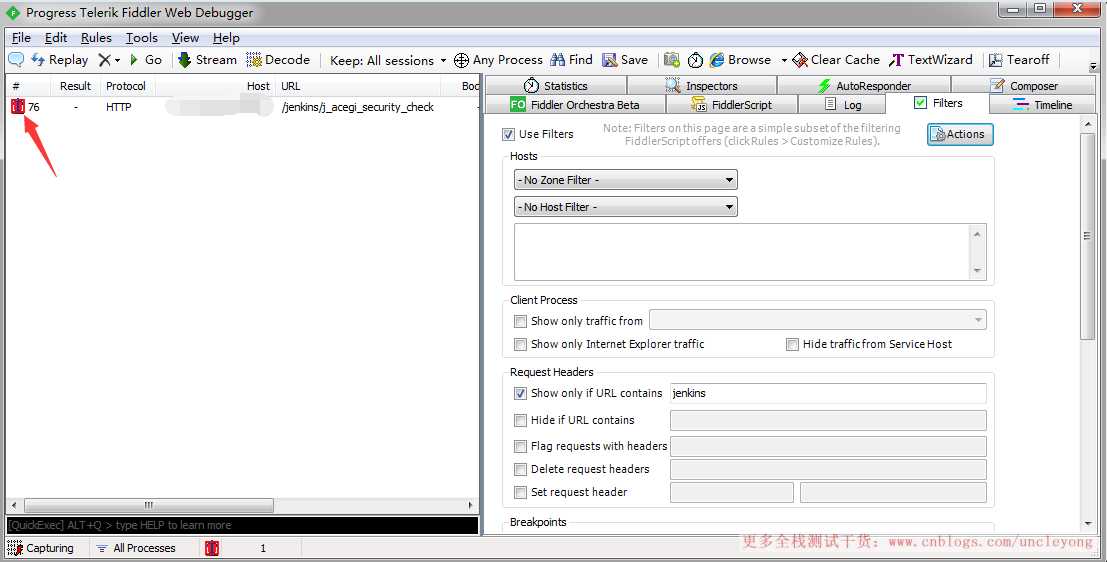This screenshot has width=1107, height=562.
Task: Select session 76 in the sessions list
Action: point(243,107)
